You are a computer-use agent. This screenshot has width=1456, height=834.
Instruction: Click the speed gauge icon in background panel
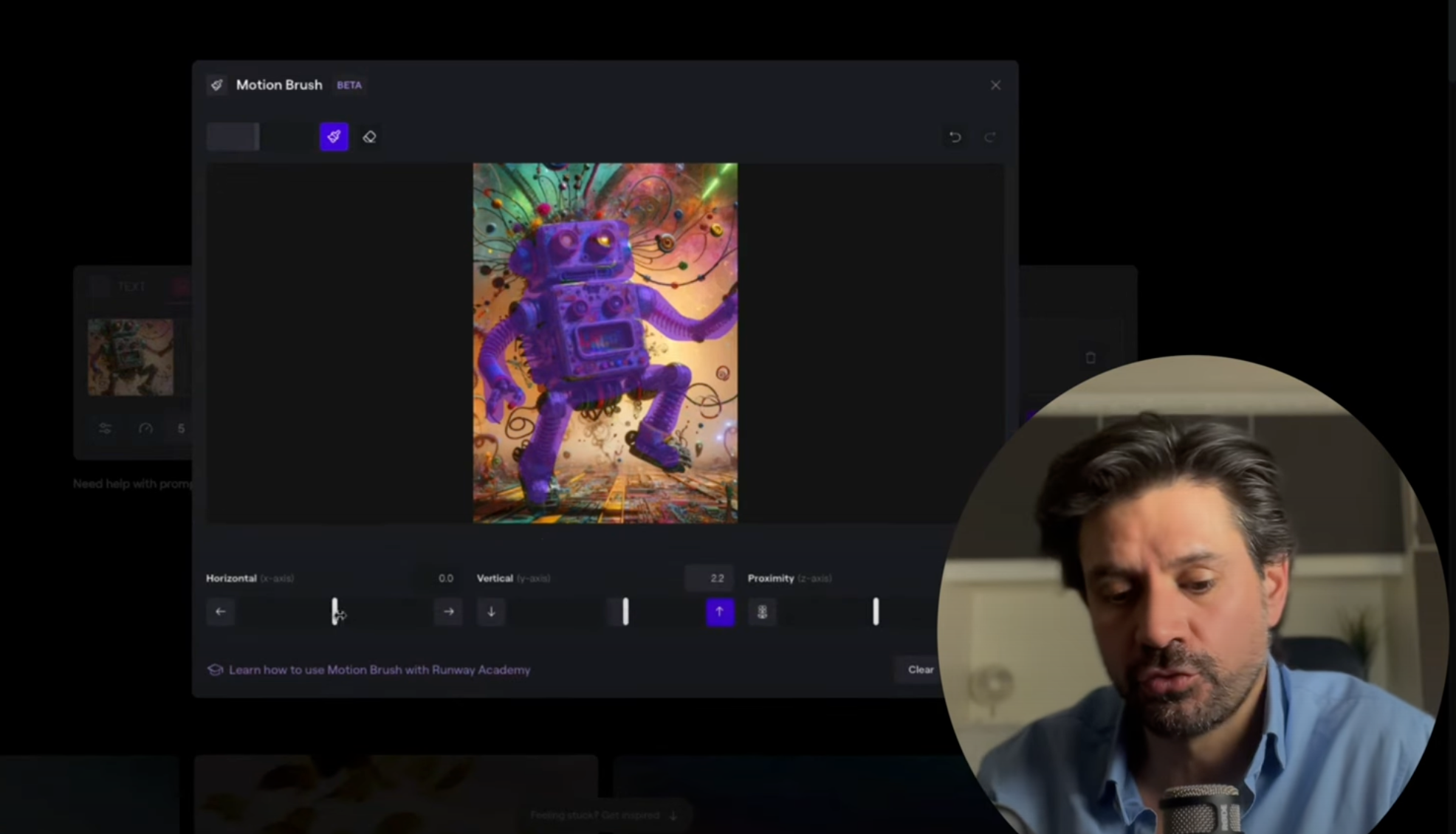click(x=145, y=428)
